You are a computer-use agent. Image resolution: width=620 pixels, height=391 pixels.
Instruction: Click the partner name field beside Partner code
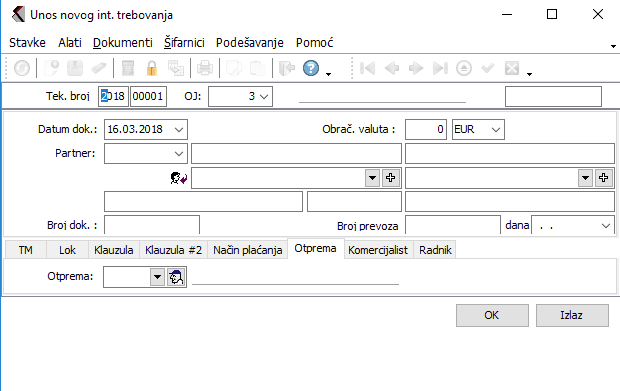[297, 153]
